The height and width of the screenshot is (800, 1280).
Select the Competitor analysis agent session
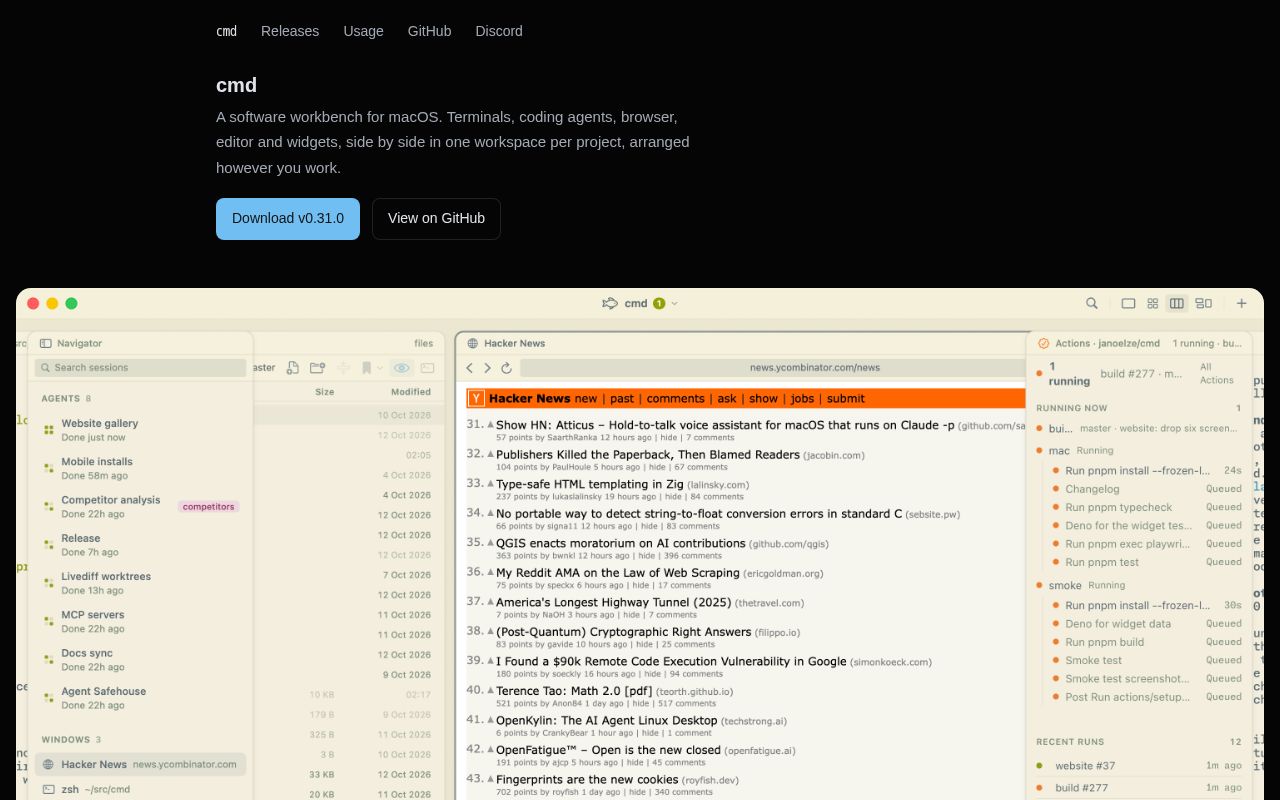[x=140, y=507]
